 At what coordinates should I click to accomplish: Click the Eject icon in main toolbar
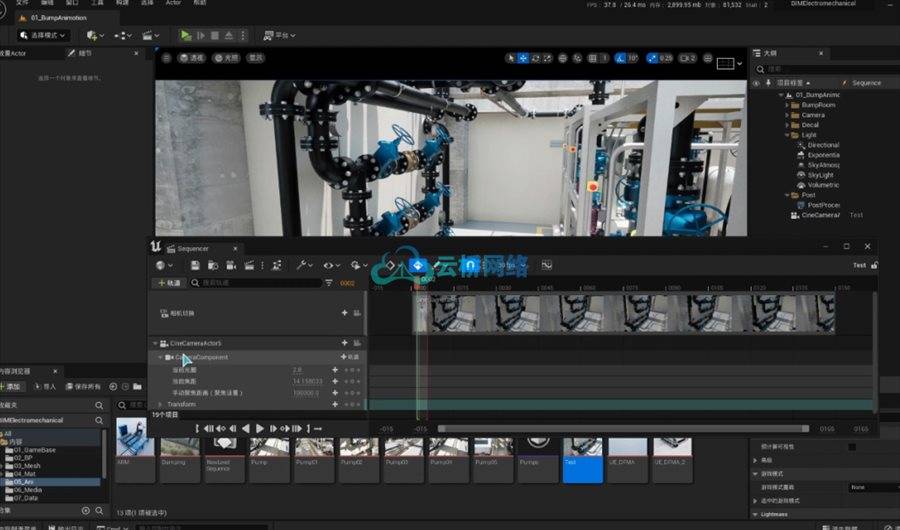(228, 36)
